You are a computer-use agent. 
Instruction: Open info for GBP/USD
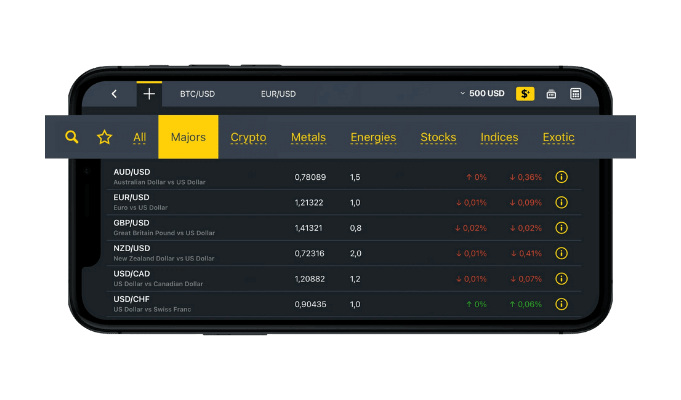[x=561, y=228]
